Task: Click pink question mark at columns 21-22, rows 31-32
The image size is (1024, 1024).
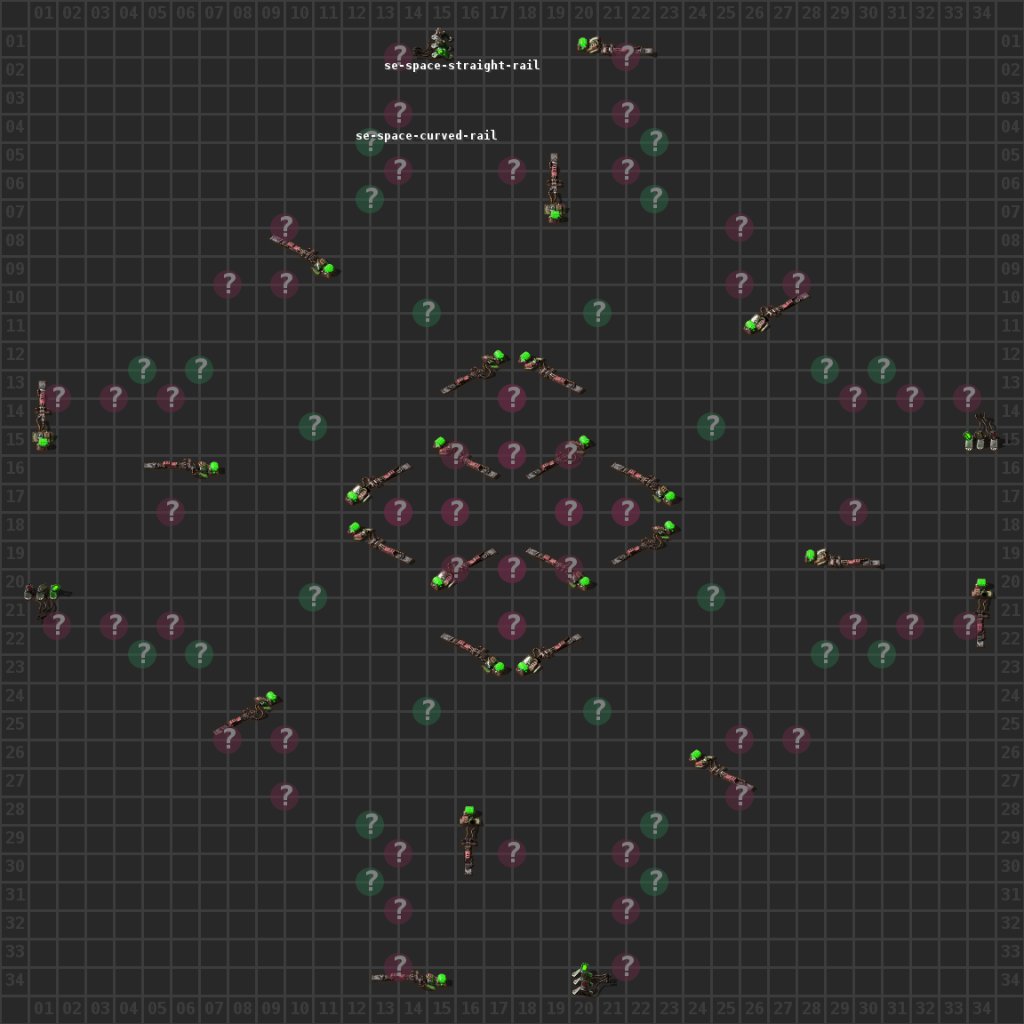Action: coord(626,910)
